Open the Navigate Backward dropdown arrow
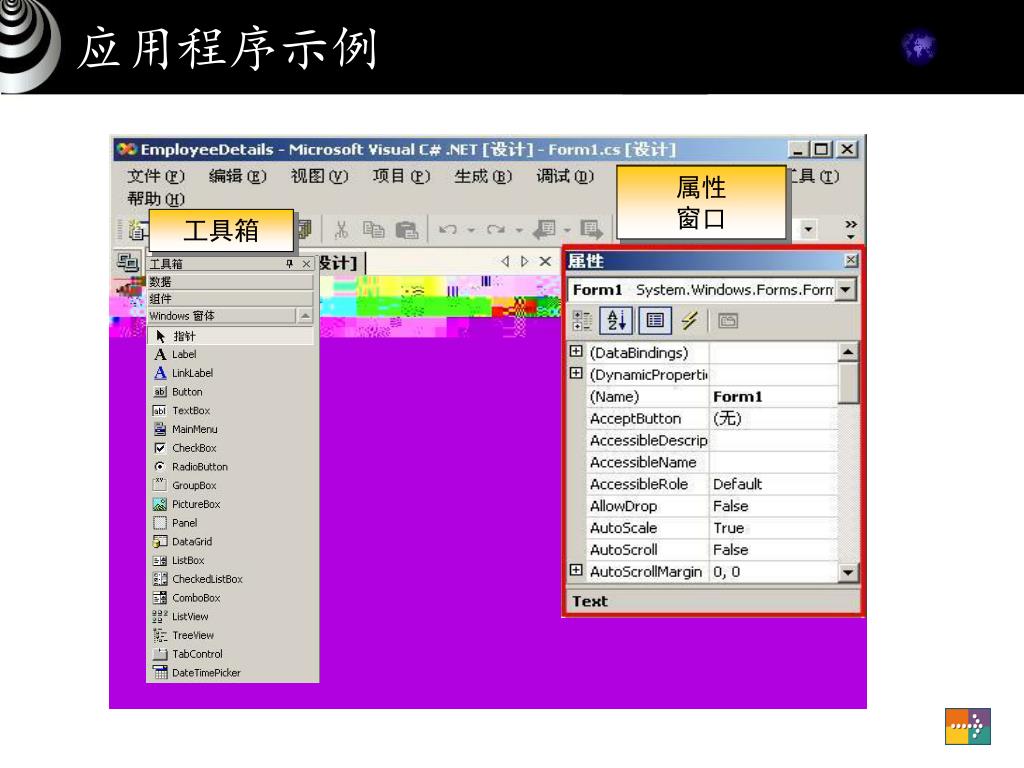This screenshot has height=768, width=1024. click(x=567, y=230)
